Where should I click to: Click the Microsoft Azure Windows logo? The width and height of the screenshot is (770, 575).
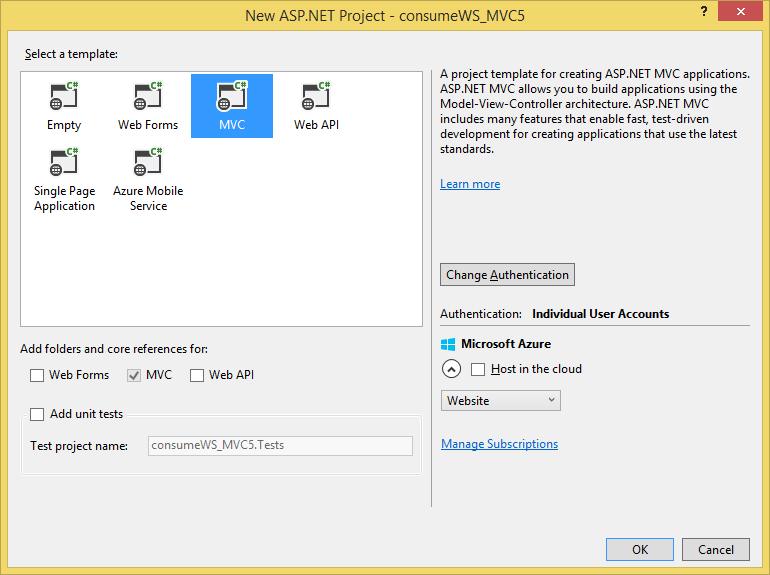(448, 344)
